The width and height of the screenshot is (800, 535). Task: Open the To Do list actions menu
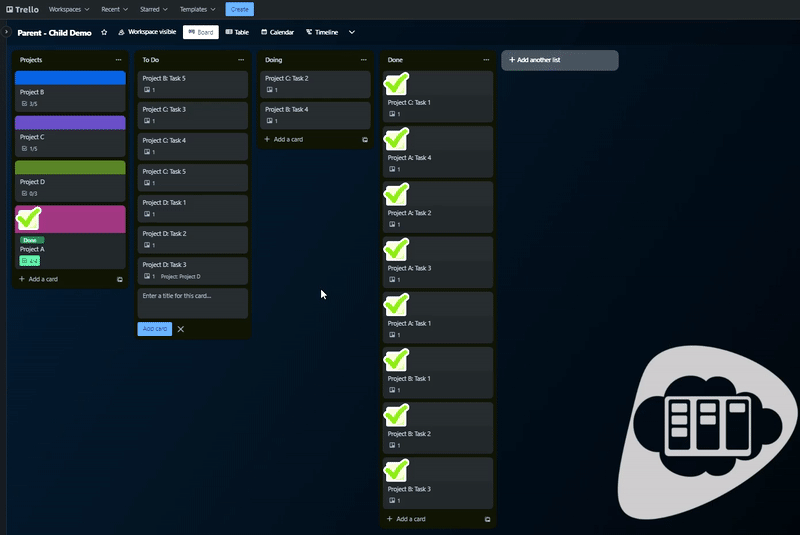click(x=241, y=60)
